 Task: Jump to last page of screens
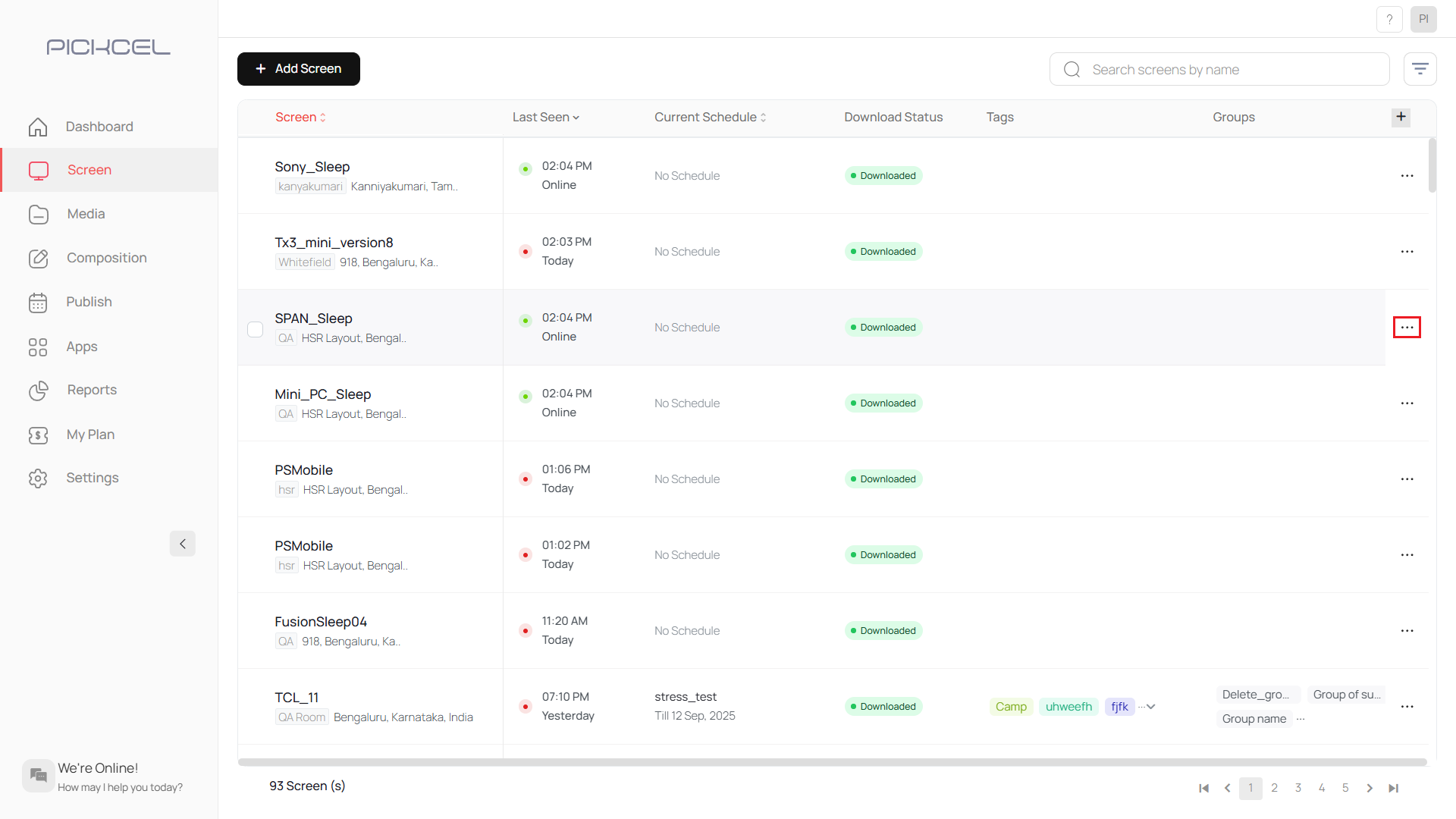[x=1393, y=788]
